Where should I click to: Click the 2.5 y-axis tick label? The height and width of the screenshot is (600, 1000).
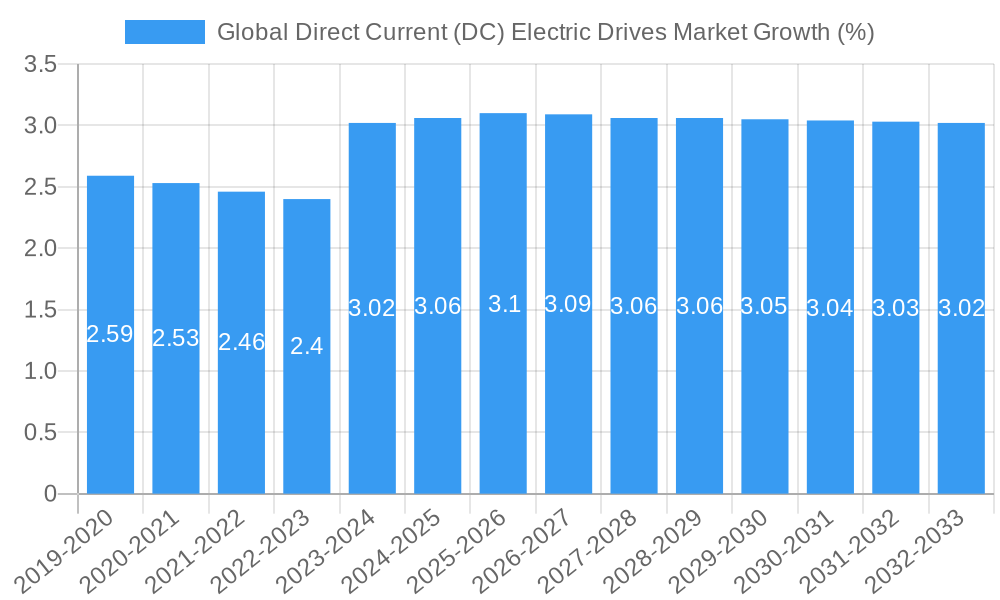[40, 187]
